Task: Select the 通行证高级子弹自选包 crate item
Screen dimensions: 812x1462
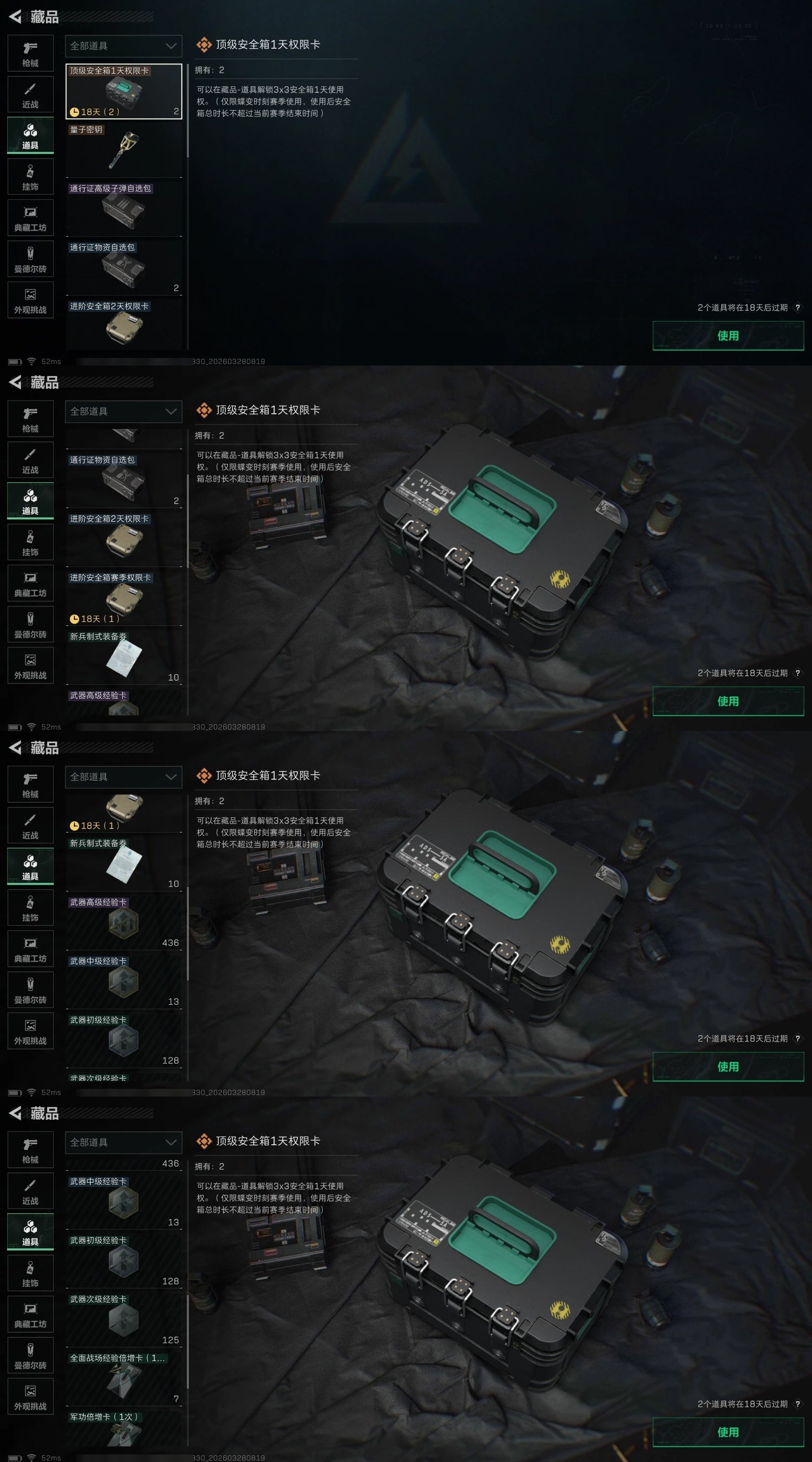Action: 124,209
